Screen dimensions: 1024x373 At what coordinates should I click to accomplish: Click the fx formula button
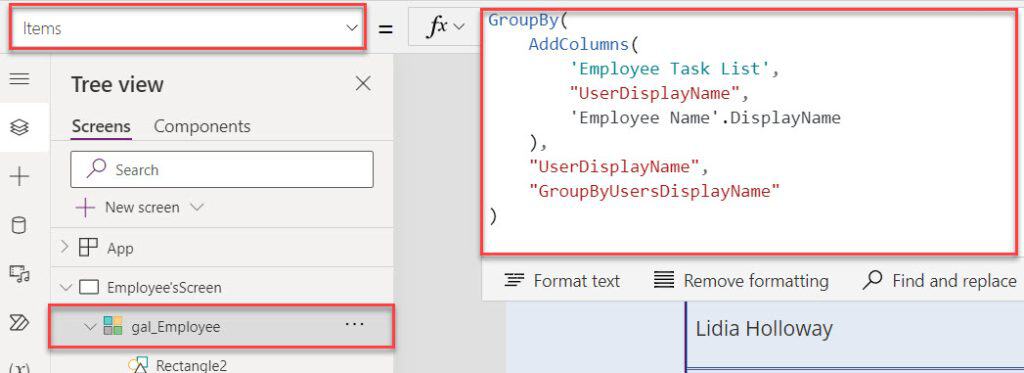(x=436, y=27)
